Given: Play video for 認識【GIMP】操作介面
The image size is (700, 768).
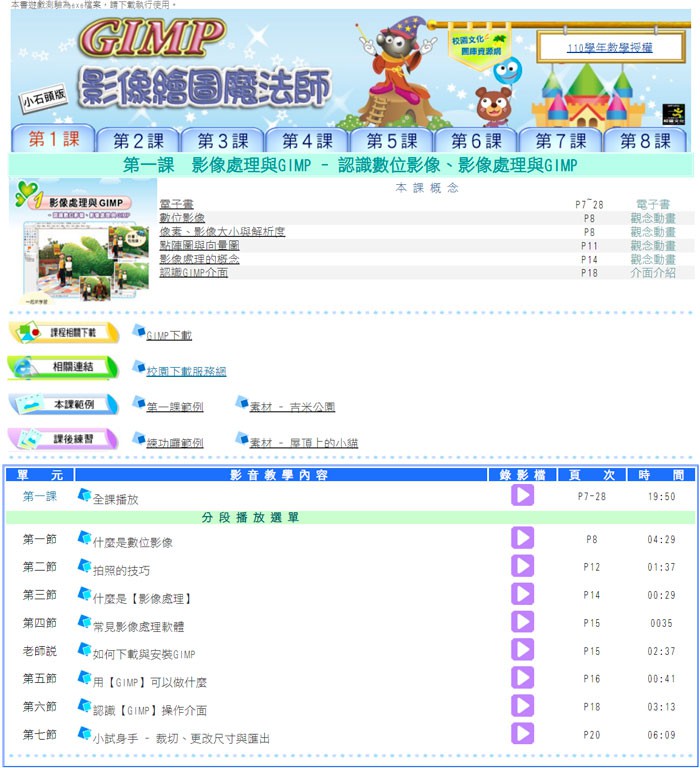Looking at the screenshot, I should point(522,706).
